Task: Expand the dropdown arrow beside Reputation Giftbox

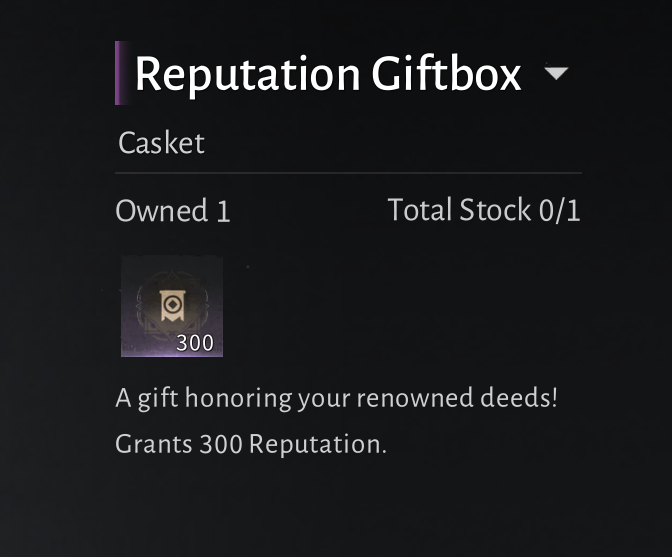Action: pos(557,74)
